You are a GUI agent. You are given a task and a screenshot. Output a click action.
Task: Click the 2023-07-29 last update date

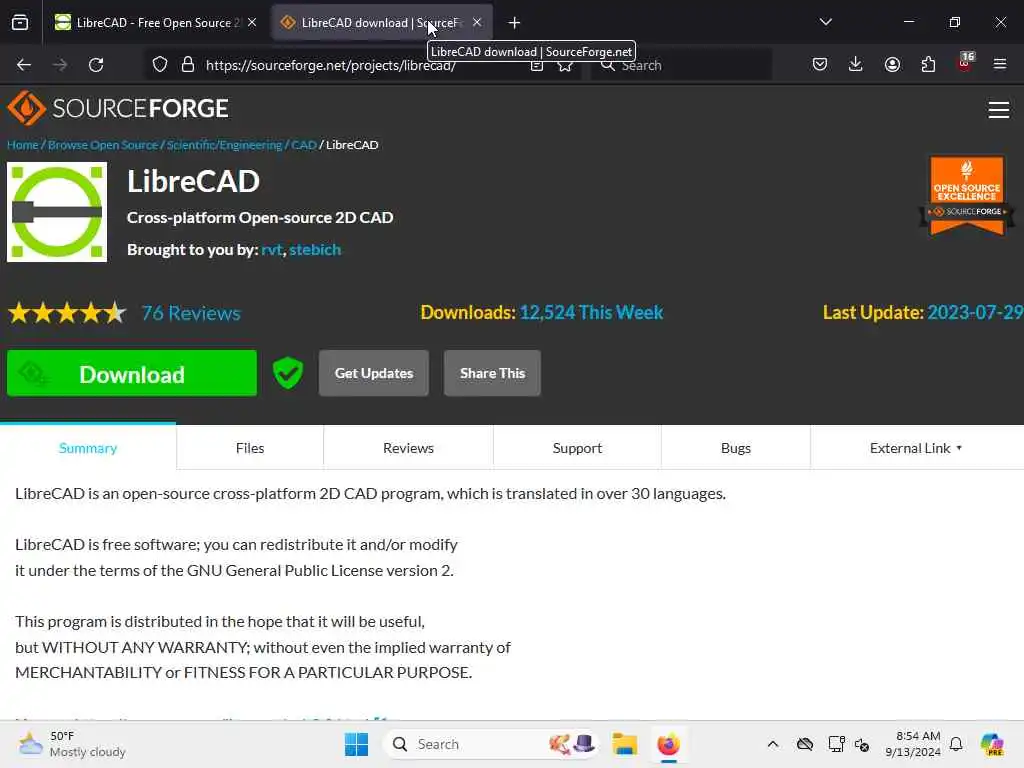[x=975, y=312]
